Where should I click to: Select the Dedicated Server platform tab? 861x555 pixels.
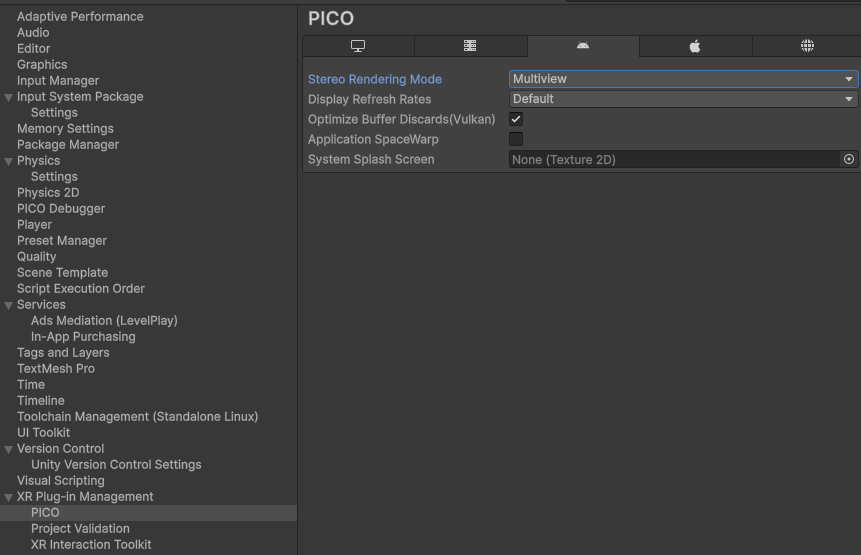click(x=470, y=46)
